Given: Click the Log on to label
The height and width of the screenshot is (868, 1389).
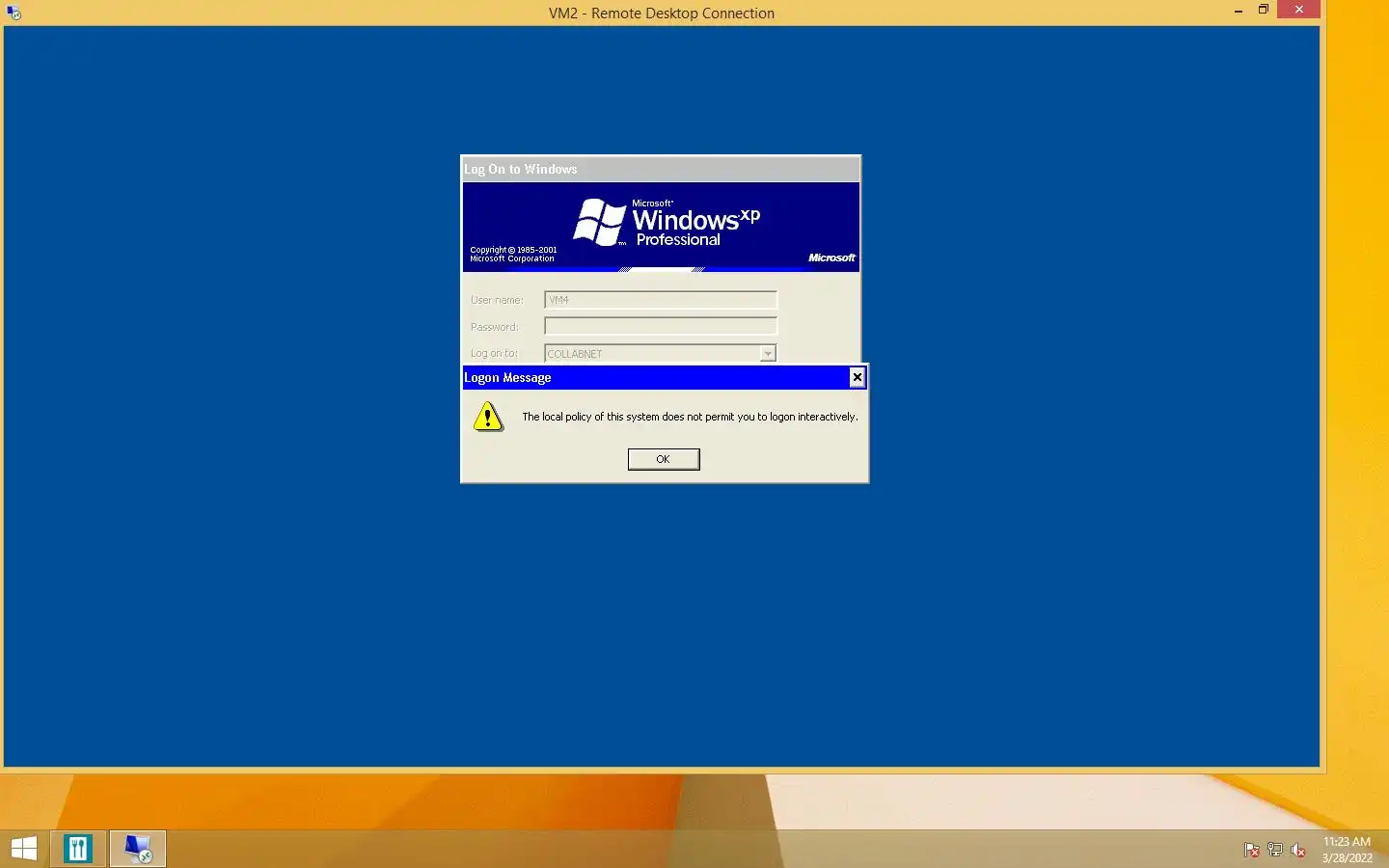Looking at the screenshot, I should click(494, 353).
